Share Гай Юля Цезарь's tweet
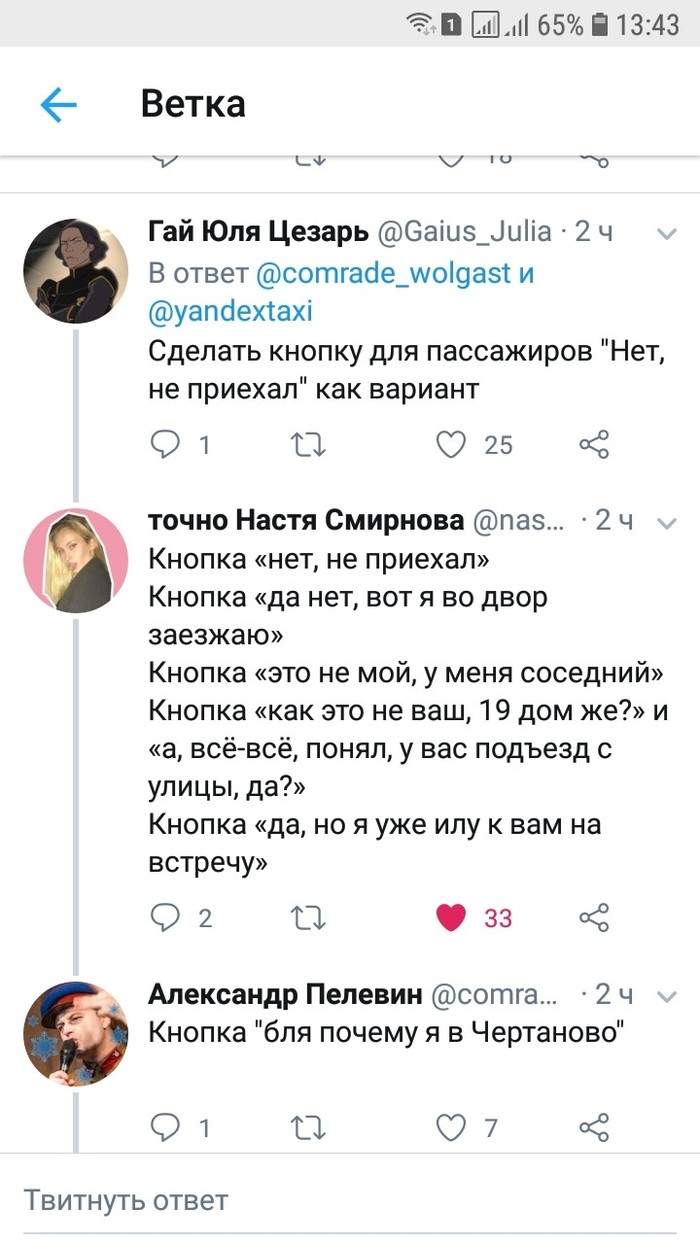This screenshot has height=1244, width=700. 594,444
